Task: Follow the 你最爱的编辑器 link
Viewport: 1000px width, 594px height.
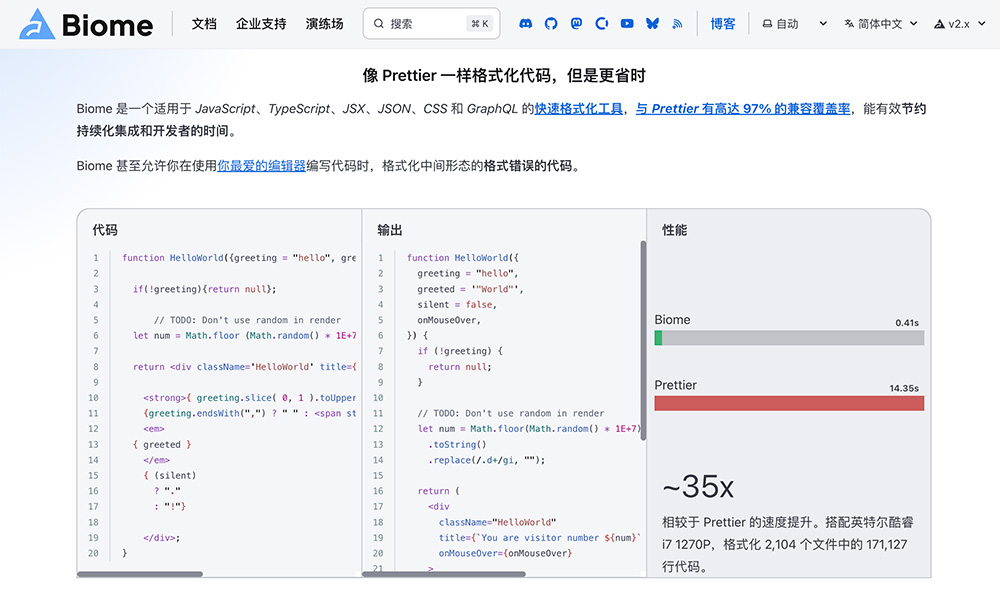Action: [261, 166]
